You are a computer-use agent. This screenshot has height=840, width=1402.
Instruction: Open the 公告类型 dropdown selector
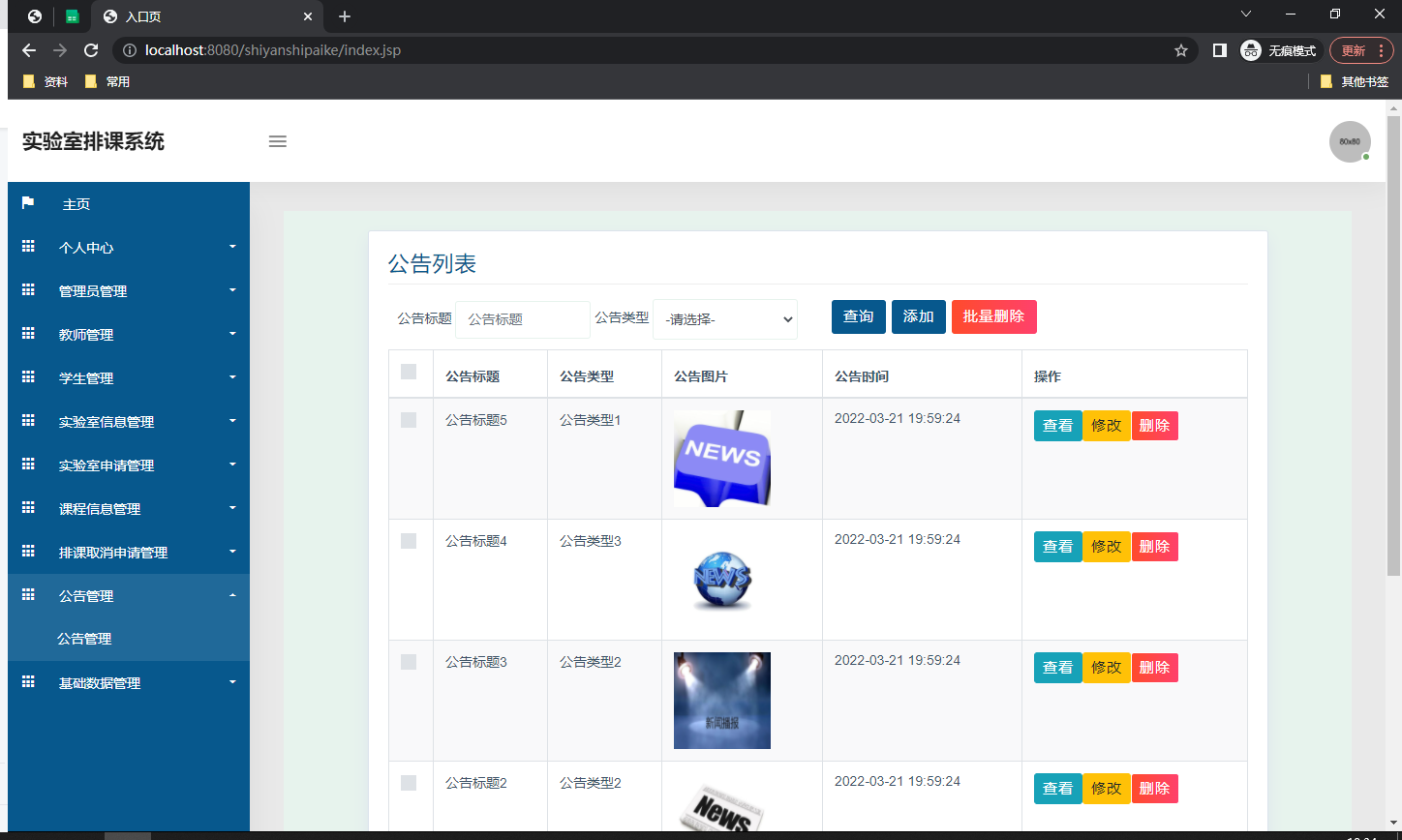coord(725,319)
